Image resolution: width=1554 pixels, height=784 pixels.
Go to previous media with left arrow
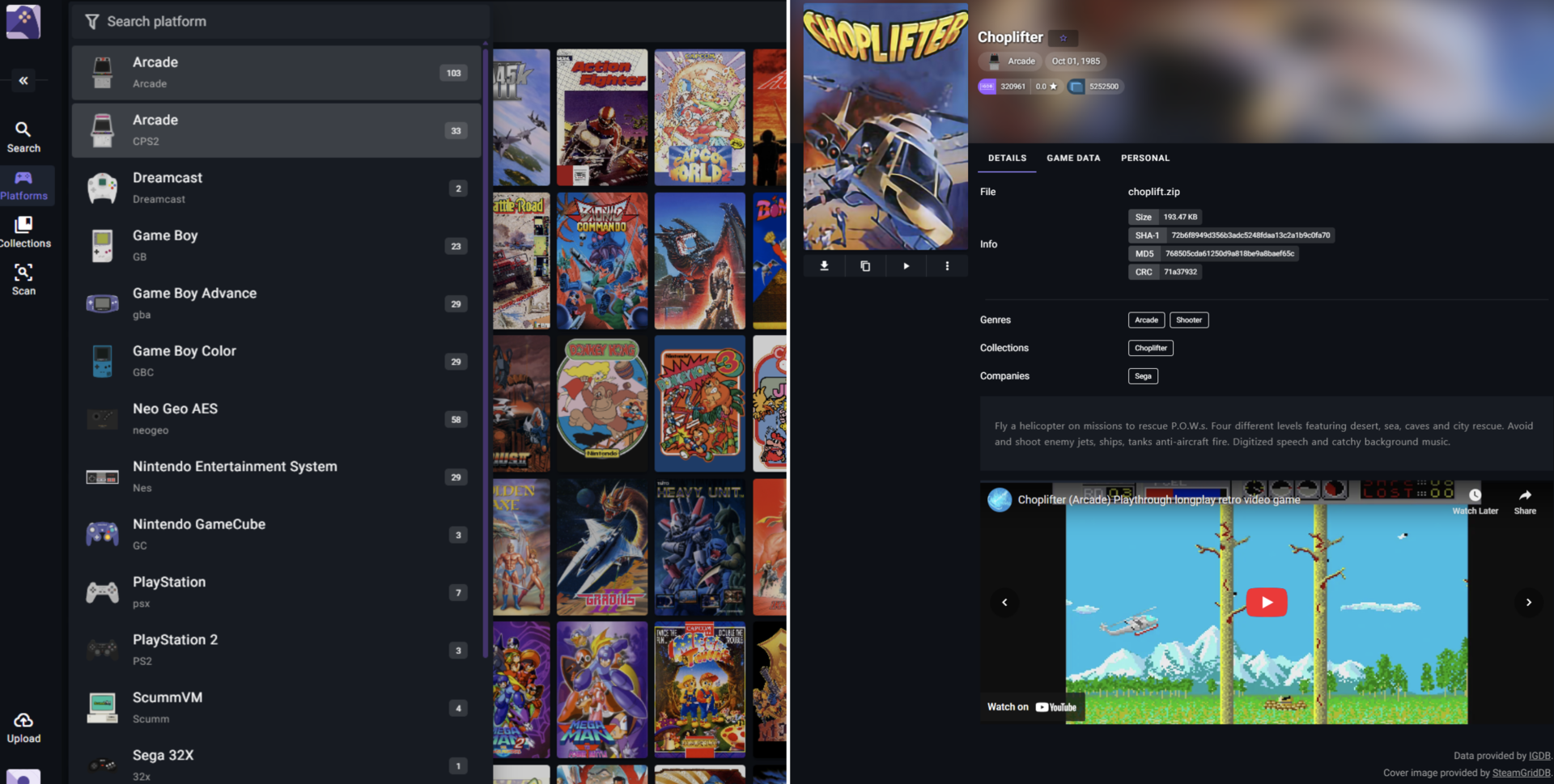pos(1004,602)
